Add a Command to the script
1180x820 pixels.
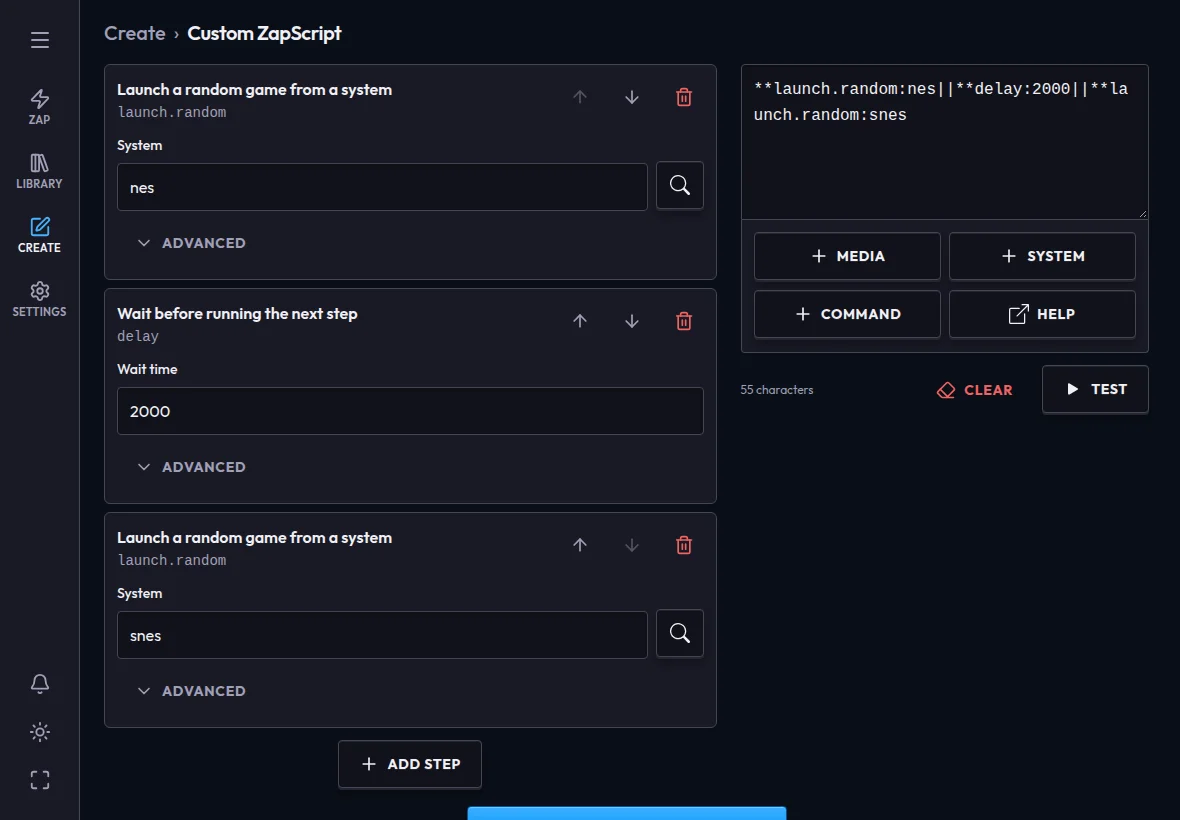(847, 314)
